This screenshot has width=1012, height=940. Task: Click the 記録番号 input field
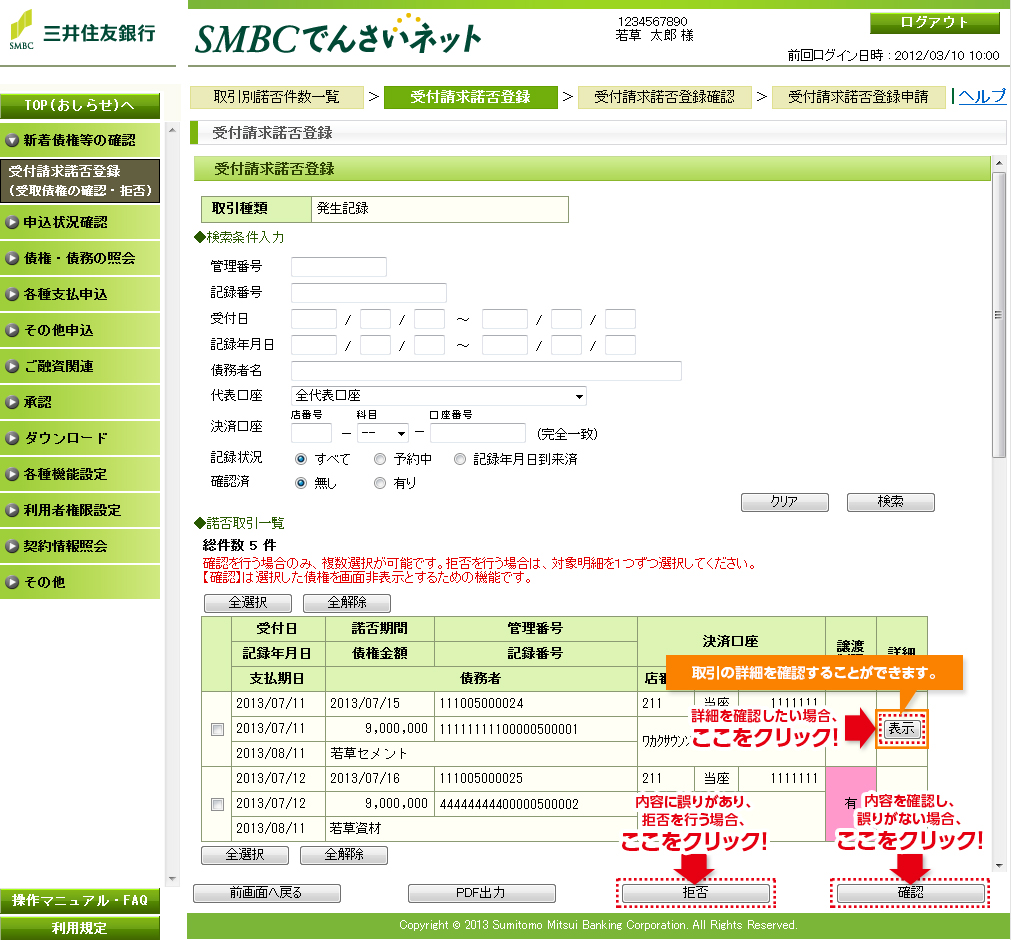(x=369, y=292)
